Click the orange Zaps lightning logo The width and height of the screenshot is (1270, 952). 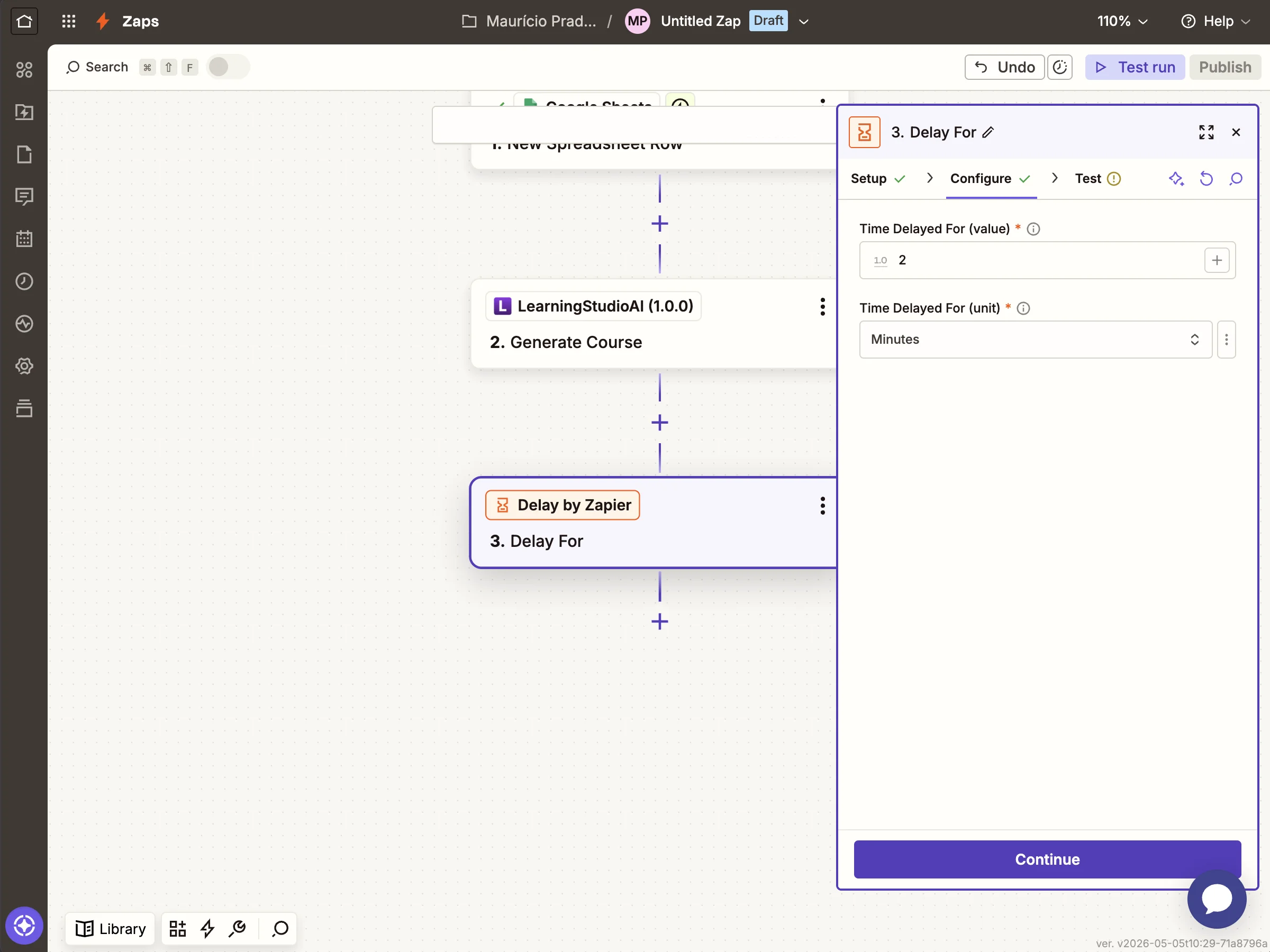(x=103, y=21)
